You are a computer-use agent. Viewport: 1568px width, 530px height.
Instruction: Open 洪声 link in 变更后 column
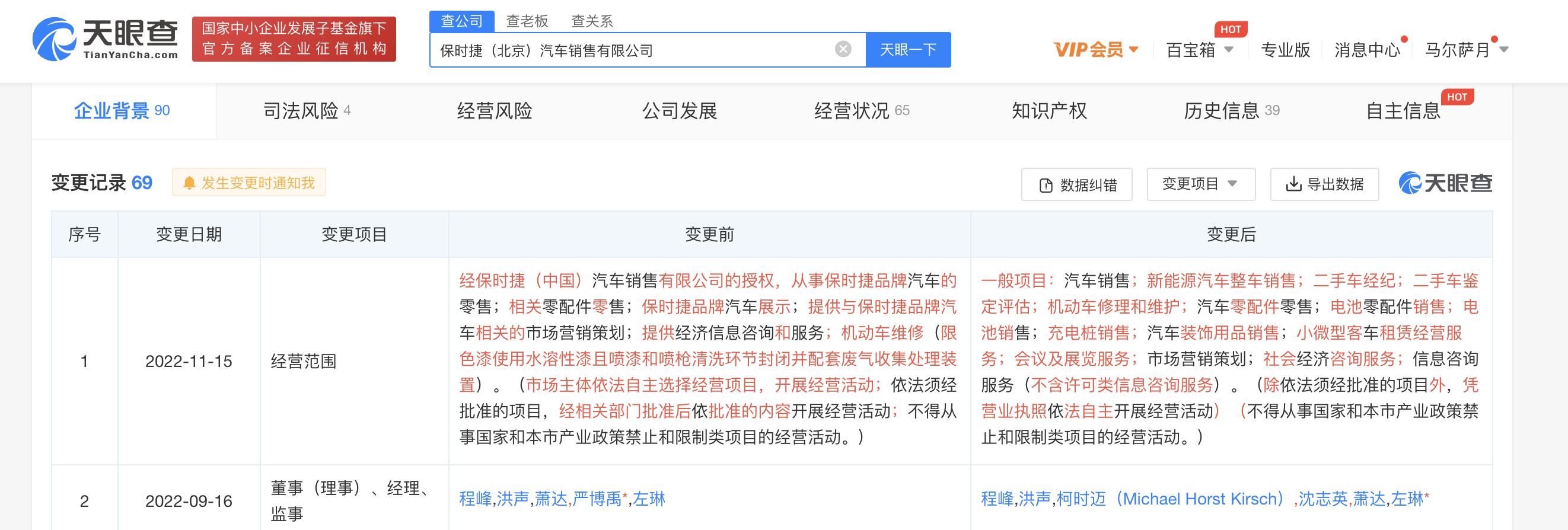tap(1035, 499)
